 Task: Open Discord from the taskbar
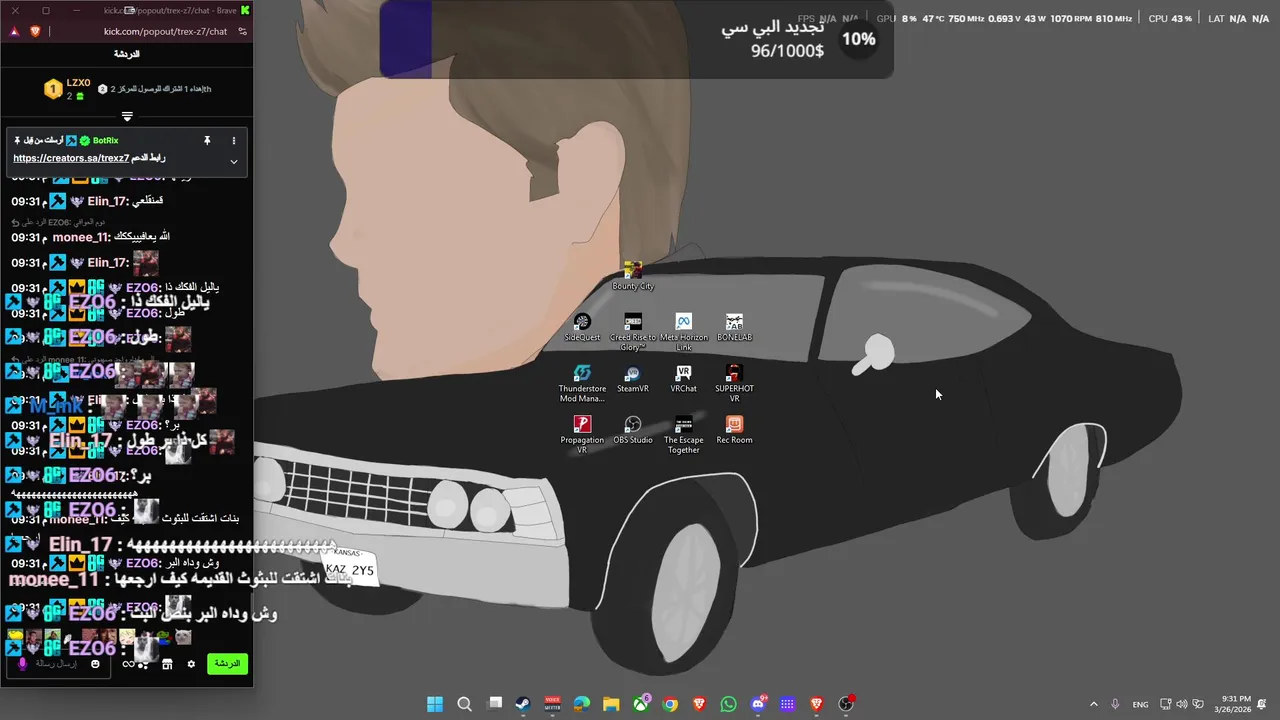click(758, 704)
